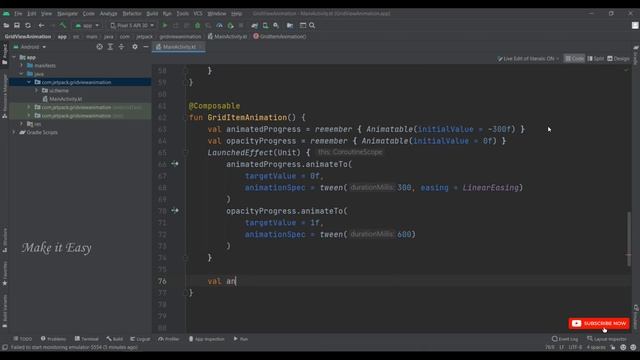Collapse the com.jetpack.gridviewanimation package node
This screenshot has width=640, height=360.
[x=29, y=82]
